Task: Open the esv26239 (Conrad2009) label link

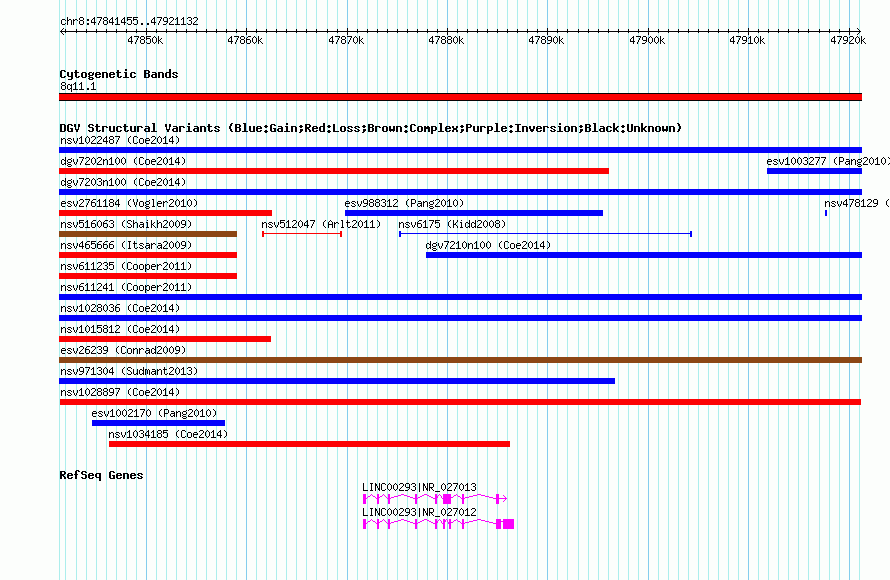Action: (123, 350)
